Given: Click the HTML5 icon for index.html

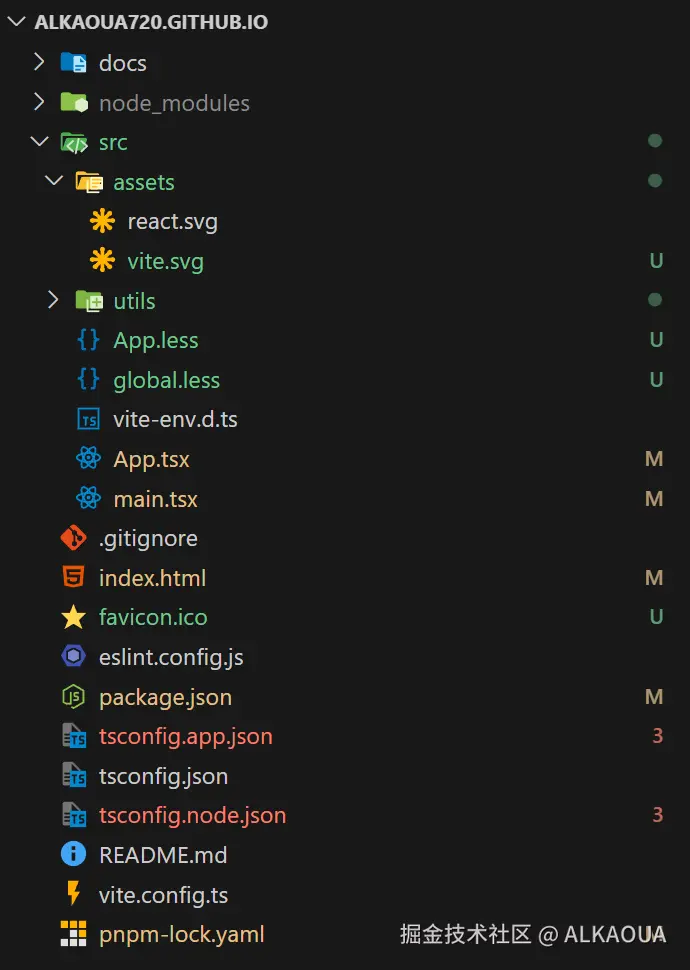Looking at the screenshot, I should 73,578.
